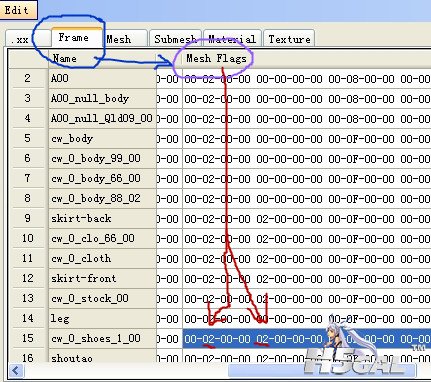
Task: Click the shoutao name cell
Action: coord(102,356)
